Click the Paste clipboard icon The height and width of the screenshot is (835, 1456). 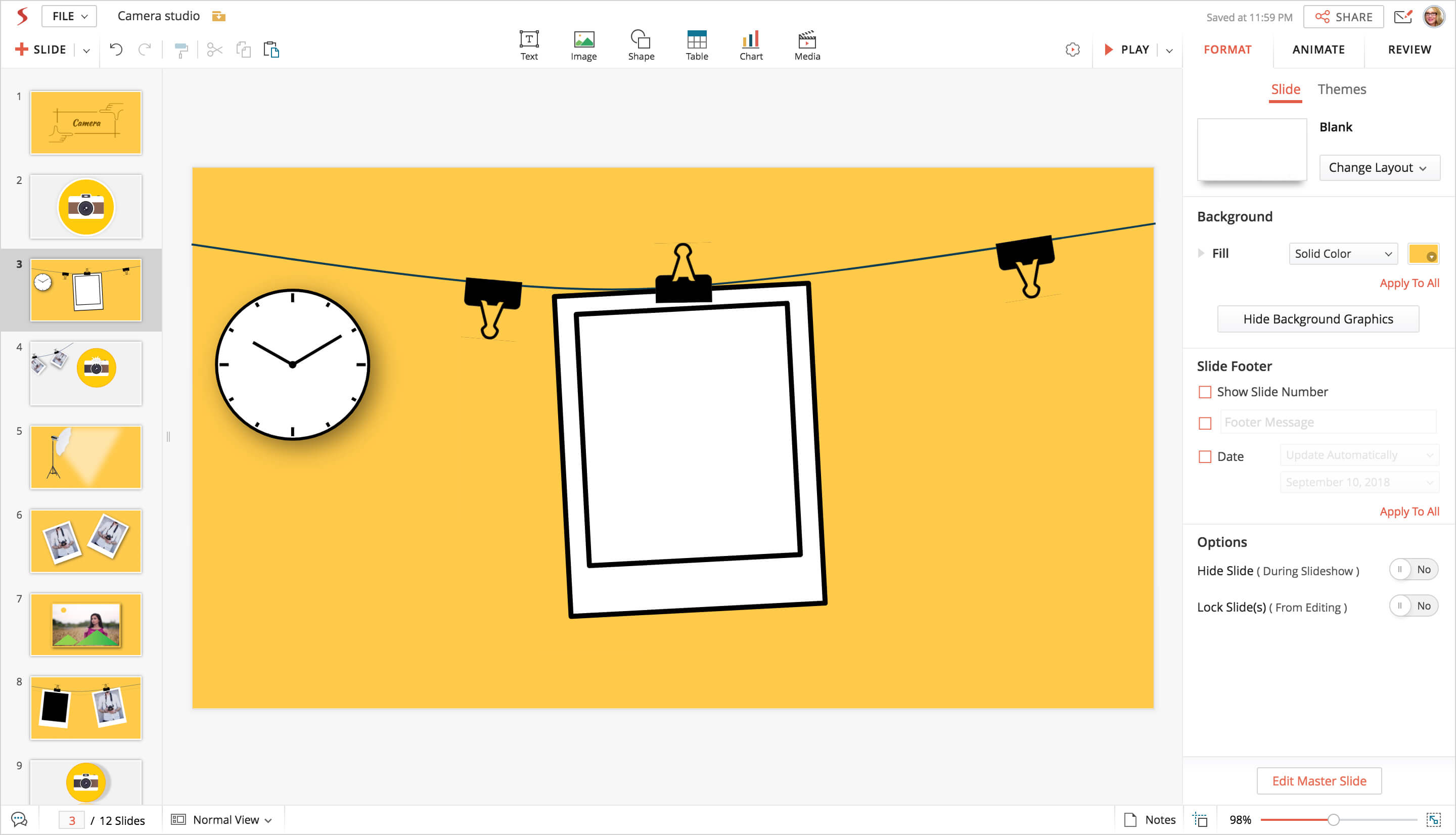tap(271, 50)
